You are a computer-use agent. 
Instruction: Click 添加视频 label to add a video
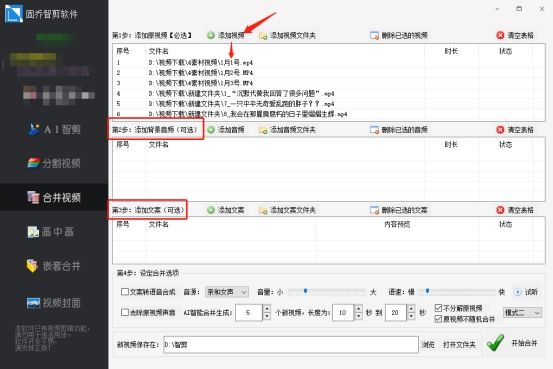tap(231, 35)
